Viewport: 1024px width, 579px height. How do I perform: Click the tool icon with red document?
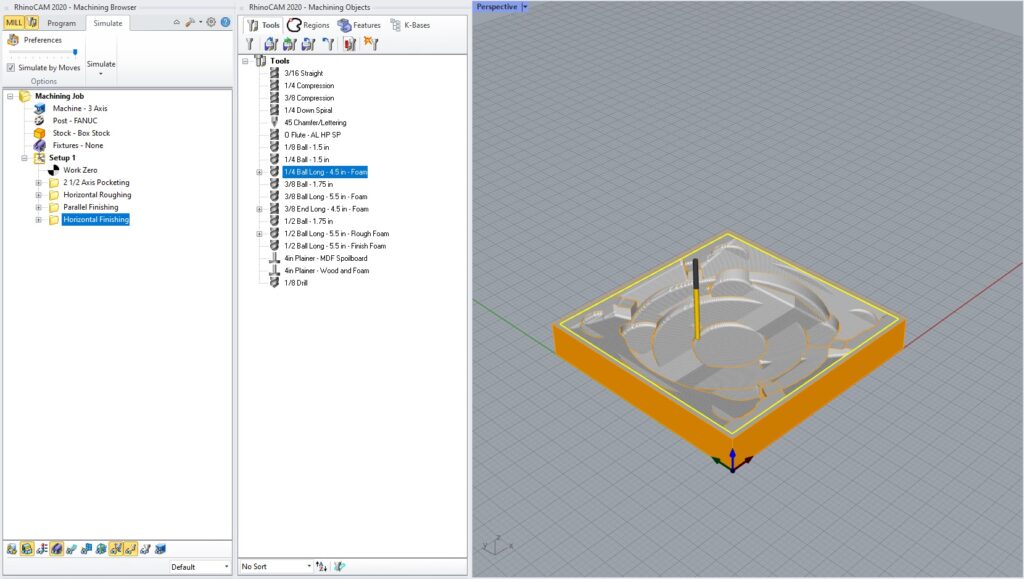pyautogui.click(x=350, y=44)
